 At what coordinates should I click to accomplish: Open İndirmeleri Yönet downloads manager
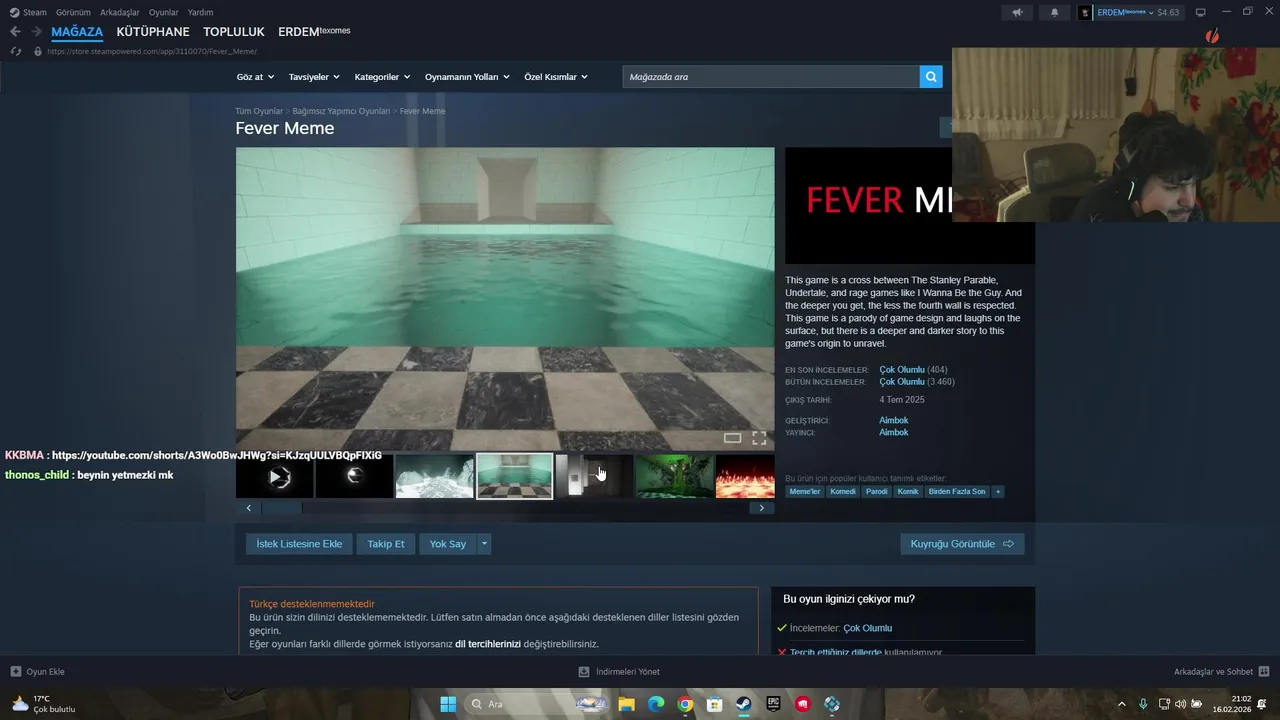click(x=619, y=672)
